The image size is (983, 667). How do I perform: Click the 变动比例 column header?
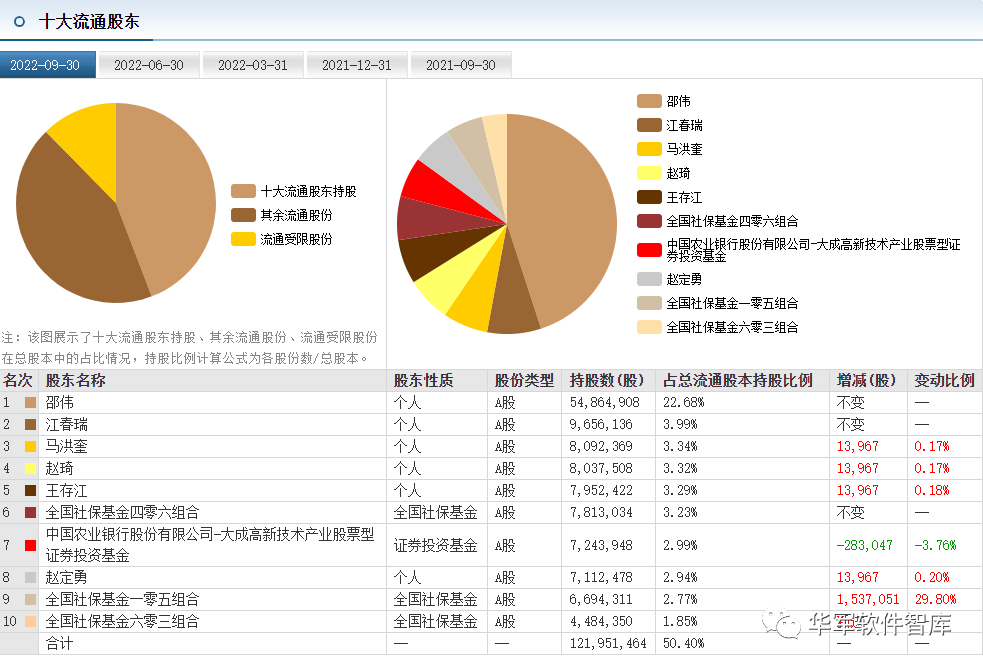(x=944, y=381)
